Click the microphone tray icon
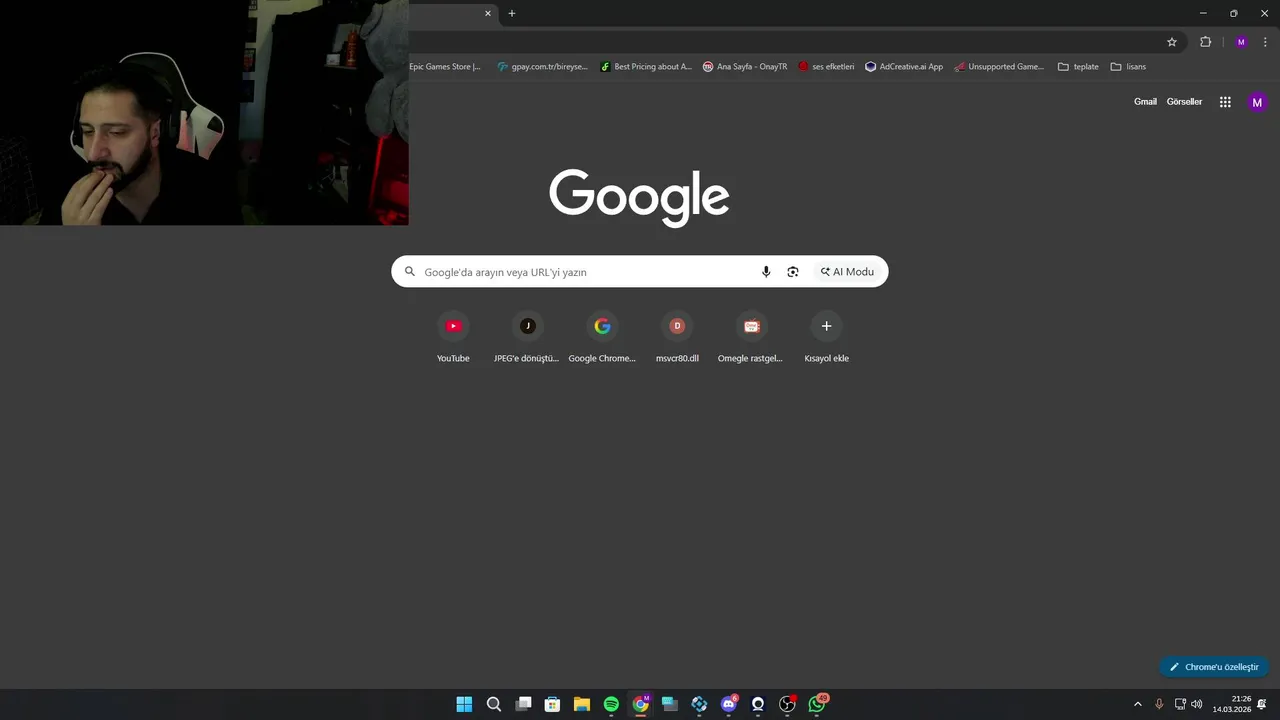The height and width of the screenshot is (720, 1280). click(x=1159, y=704)
